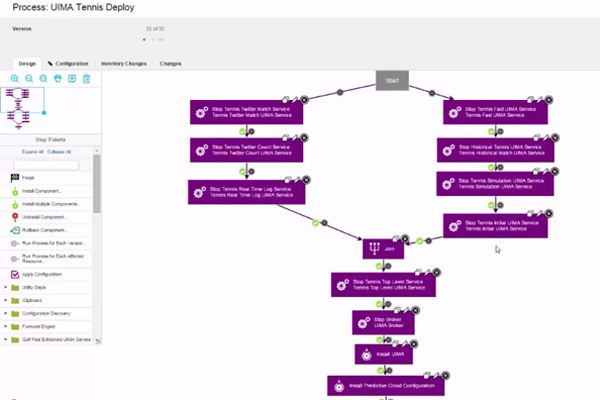Toggle success condition below Tennis Fast UIMA step

pyautogui.click(x=491, y=132)
